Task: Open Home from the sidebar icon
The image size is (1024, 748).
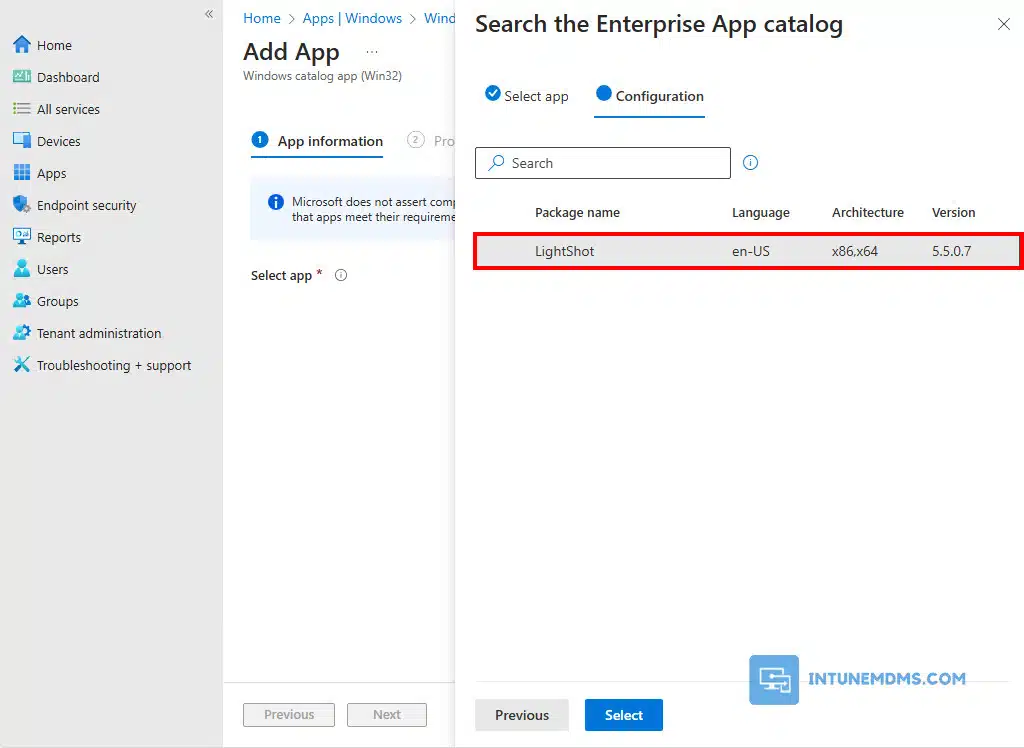Action: coord(21,45)
